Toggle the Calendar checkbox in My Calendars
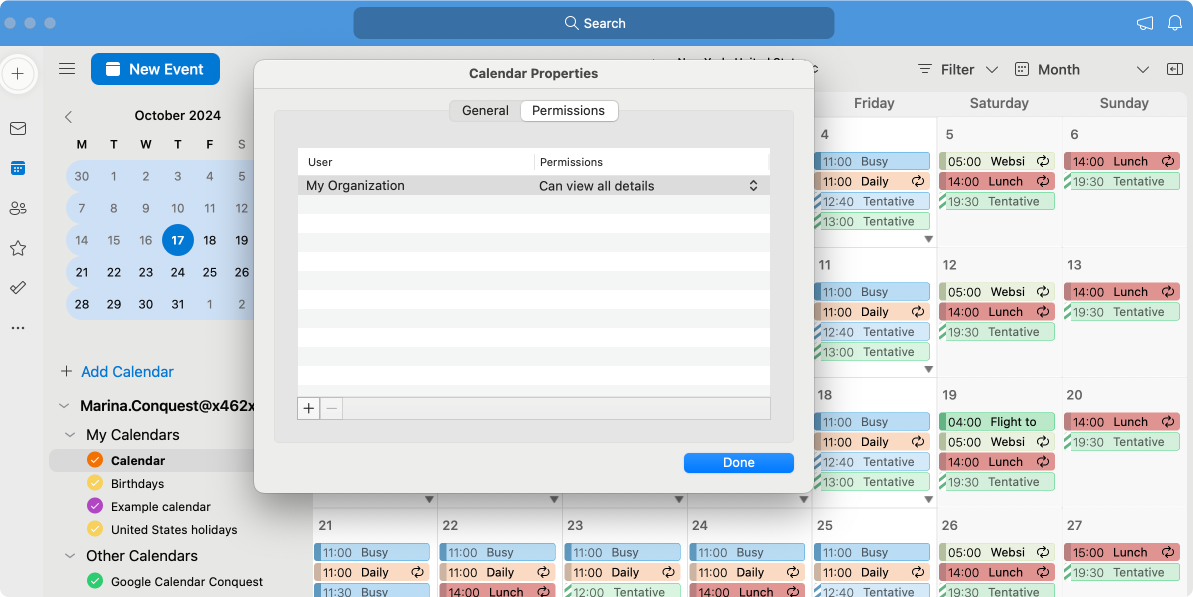Viewport: 1193px width, 597px height. [94, 460]
